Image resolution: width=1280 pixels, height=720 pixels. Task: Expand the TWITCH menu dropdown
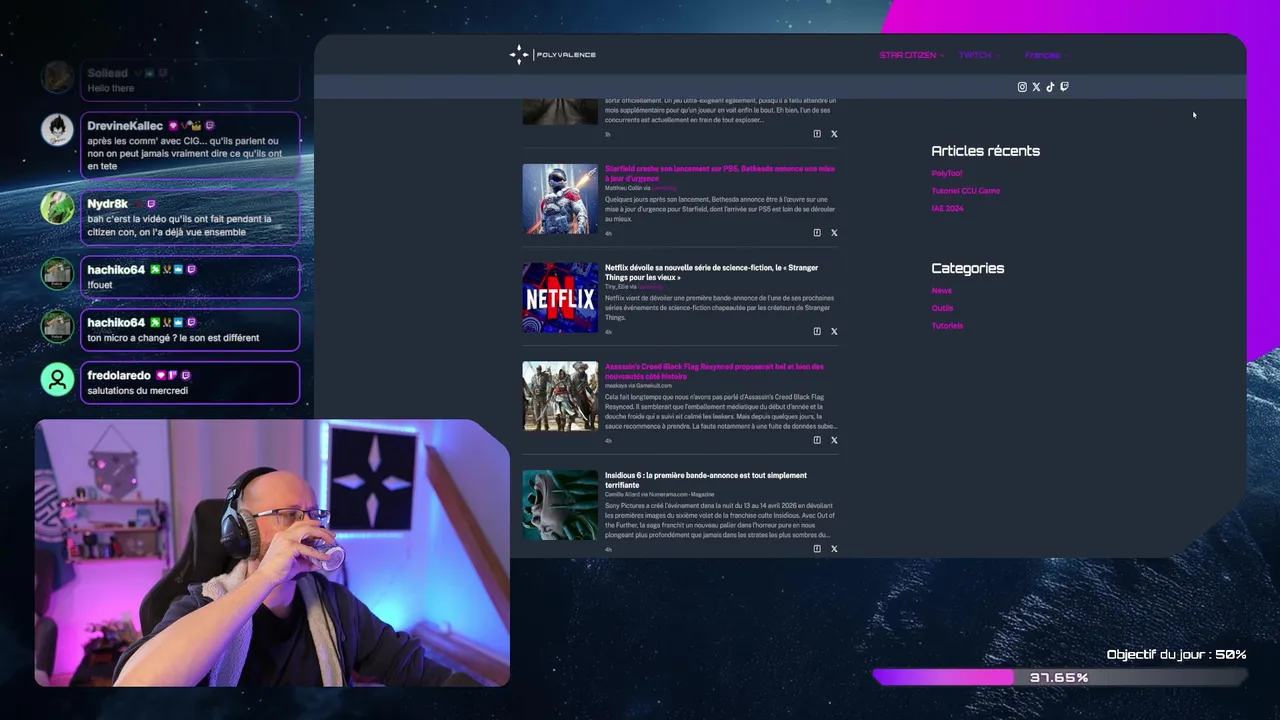pos(978,55)
